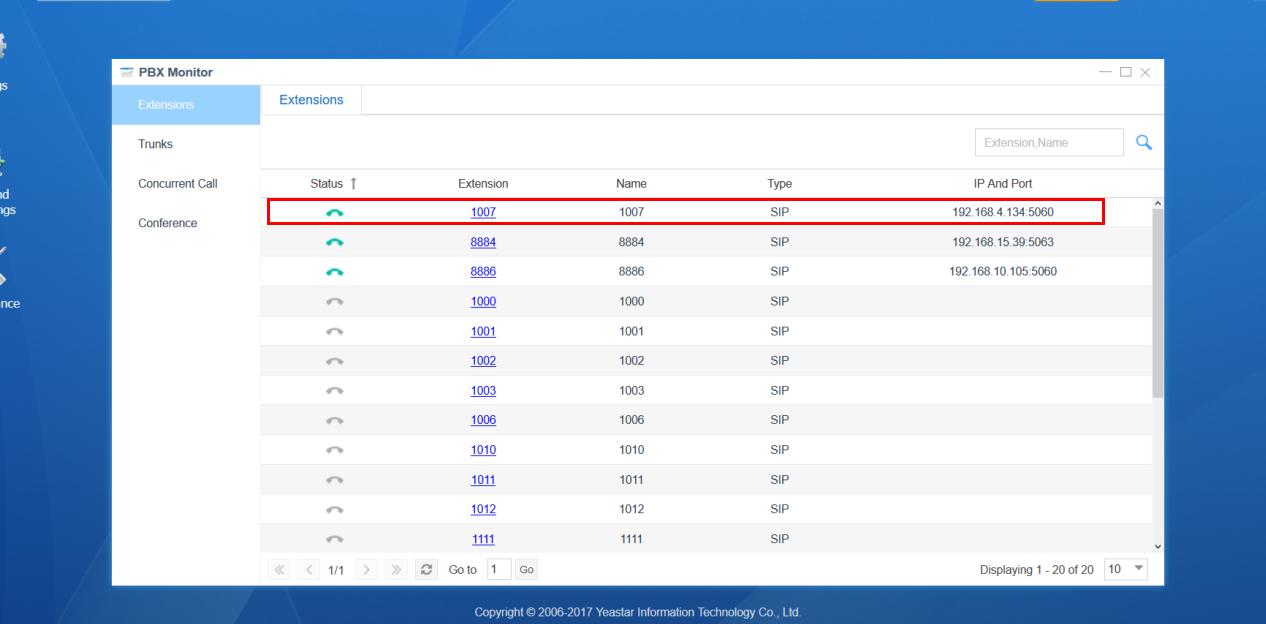The width and height of the screenshot is (1266, 624).
Task: Click the gray phone status icon for 1011
Action: (334, 480)
